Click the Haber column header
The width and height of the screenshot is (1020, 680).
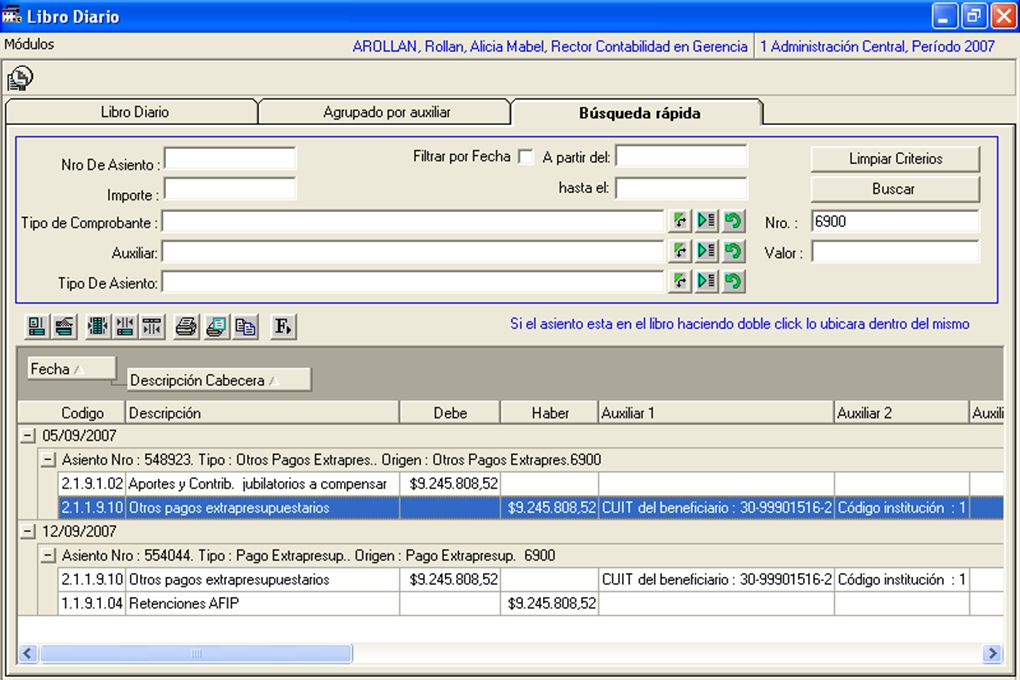[550, 413]
